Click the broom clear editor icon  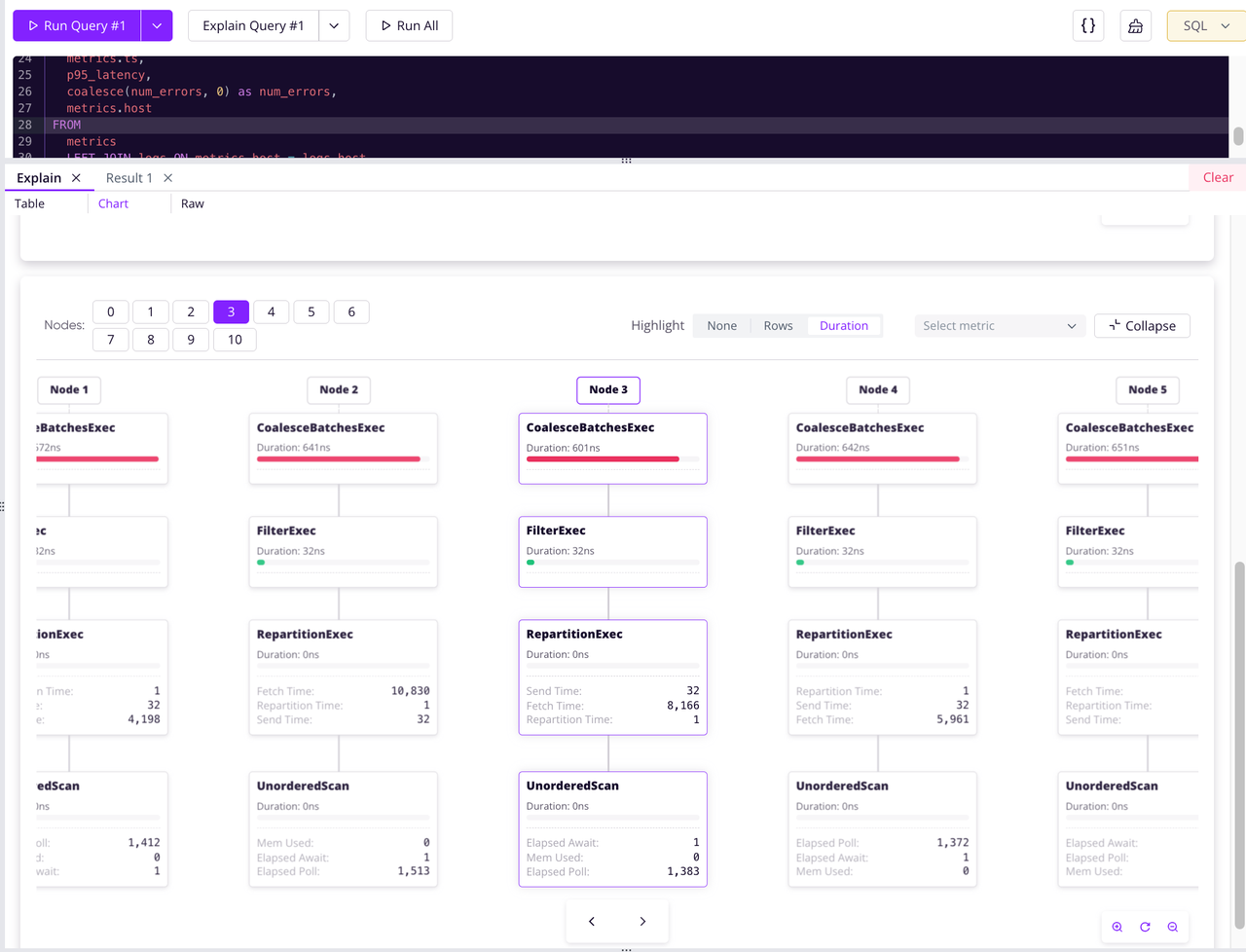pyautogui.click(x=1135, y=26)
